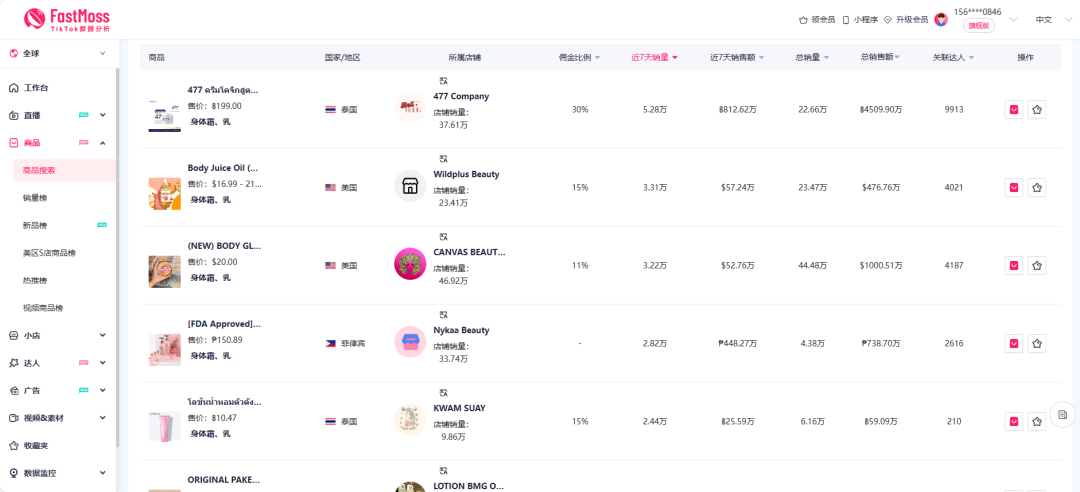This screenshot has height=492, width=1080.
Task: Click the translate icon above 477 Company
Action: tap(444, 80)
